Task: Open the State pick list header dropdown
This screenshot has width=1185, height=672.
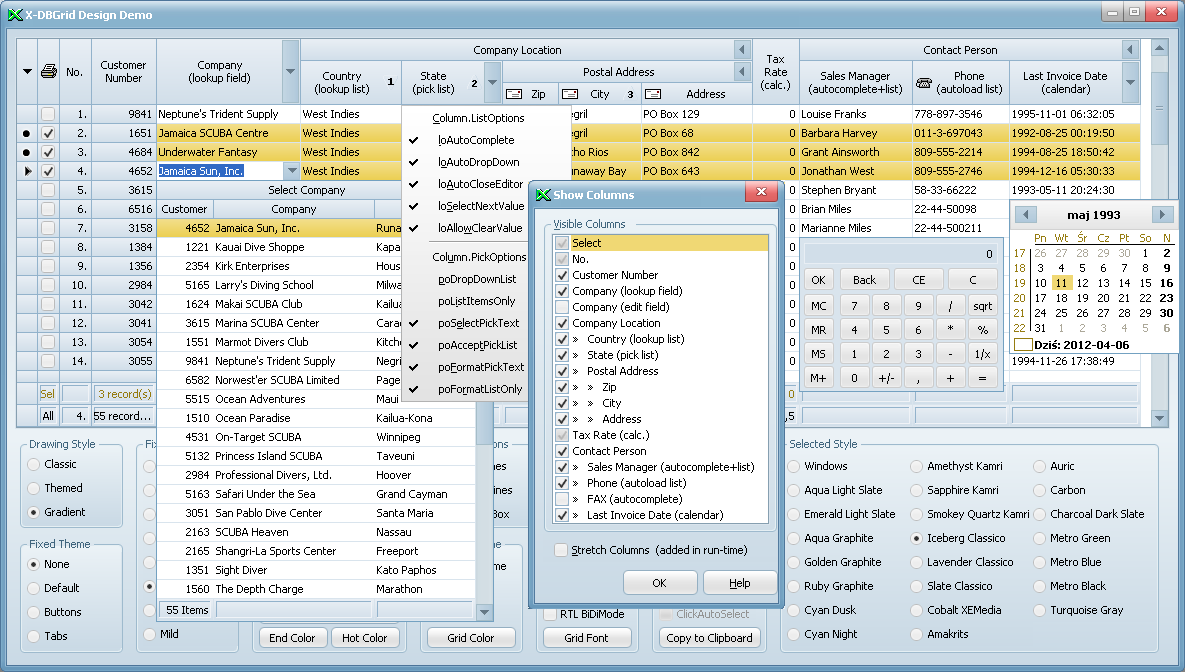Action: coord(492,83)
